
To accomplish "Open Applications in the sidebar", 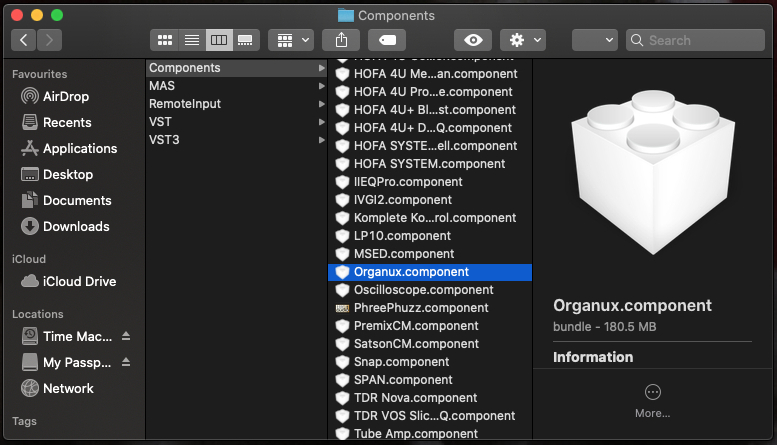I will pyautogui.click(x=69, y=148).
